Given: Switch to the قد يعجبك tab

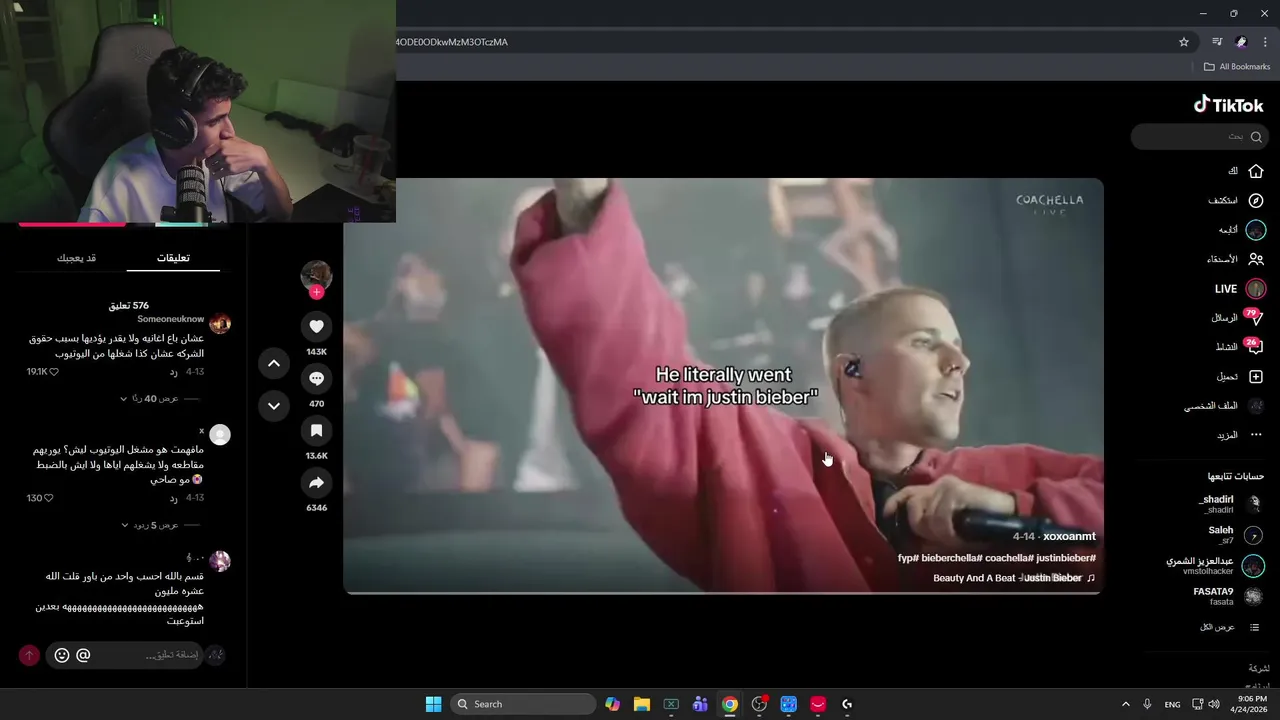Looking at the screenshot, I should pos(77,258).
